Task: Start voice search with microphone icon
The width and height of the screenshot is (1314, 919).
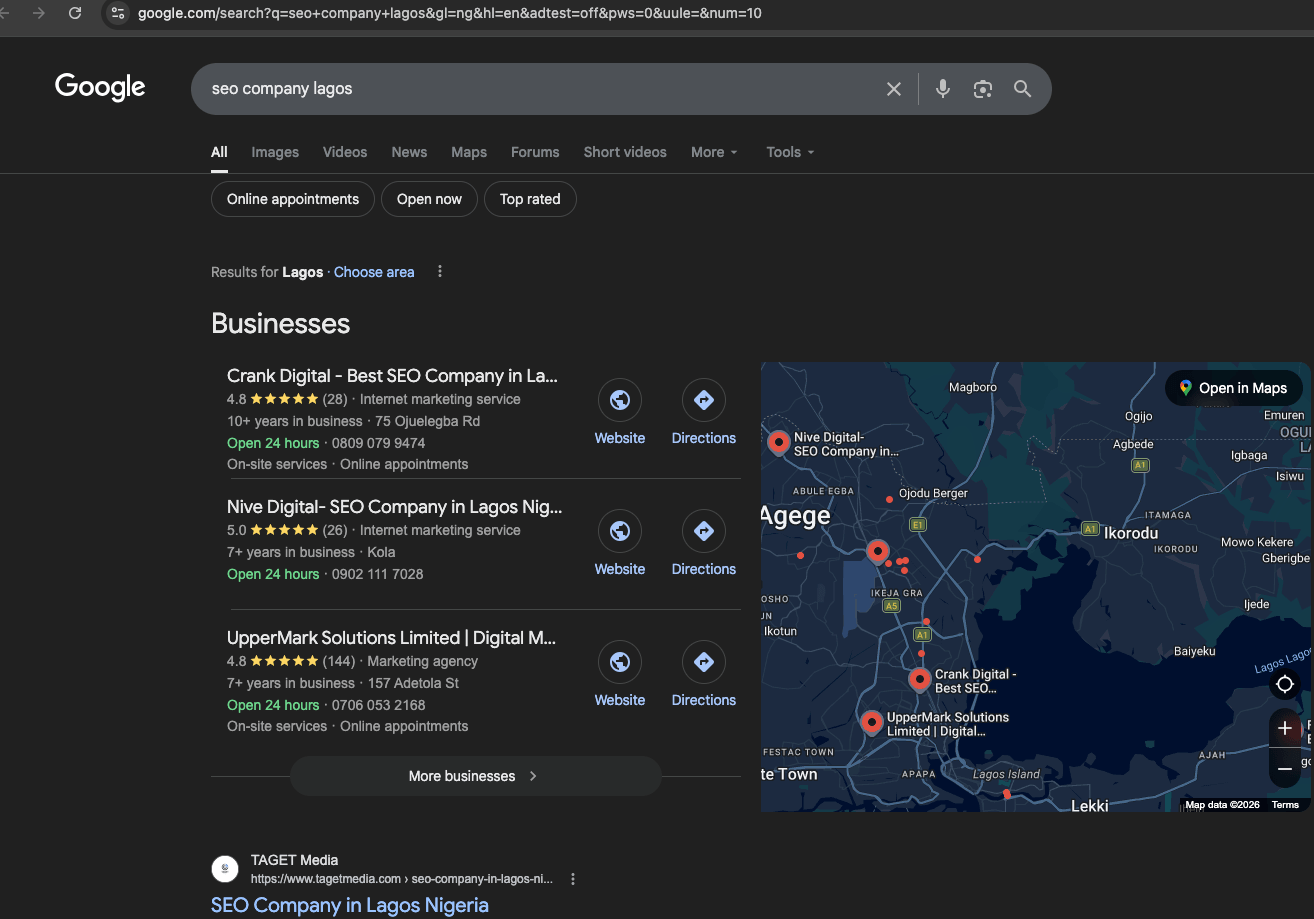Action: (942, 89)
